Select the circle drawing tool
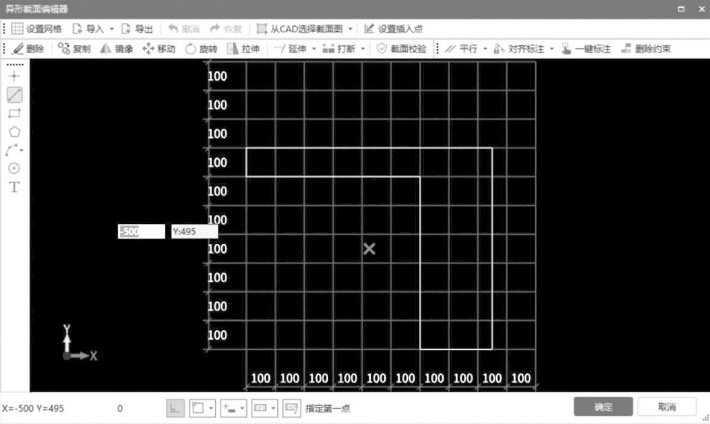The width and height of the screenshot is (710, 424). pyautogui.click(x=14, y=169)
